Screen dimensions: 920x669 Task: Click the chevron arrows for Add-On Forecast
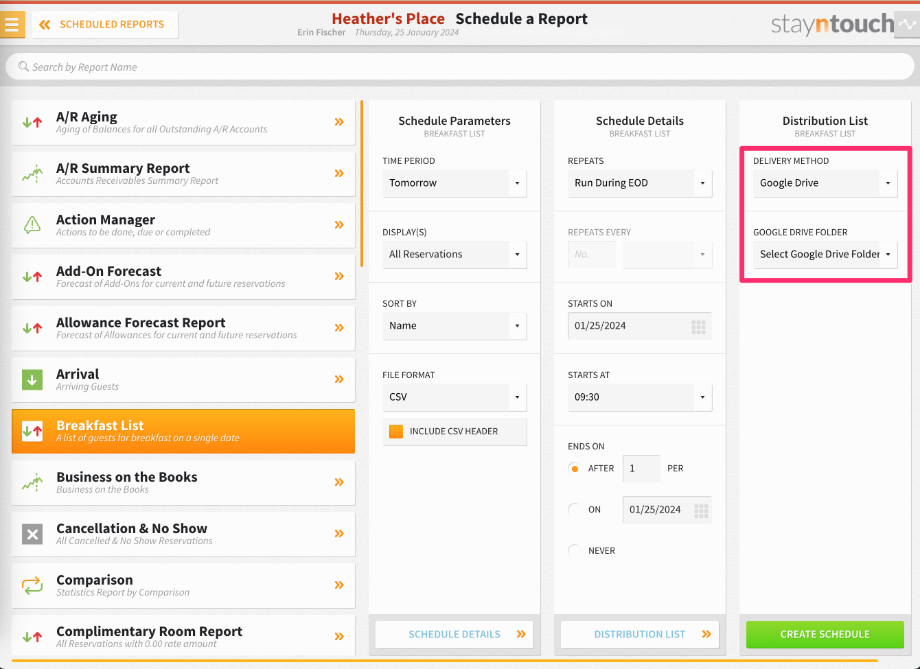339,276
